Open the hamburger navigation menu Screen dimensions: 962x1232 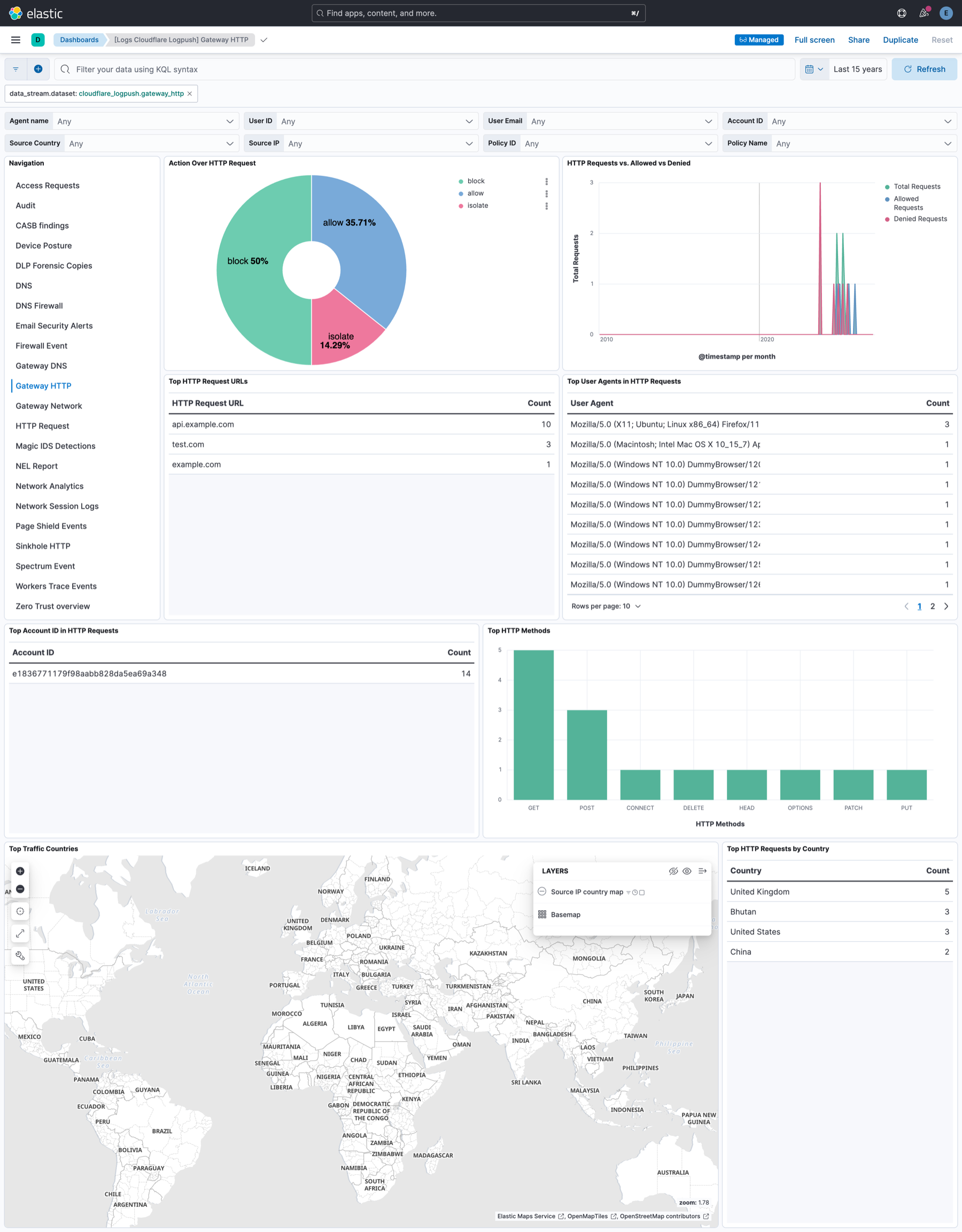coord(16,40)
